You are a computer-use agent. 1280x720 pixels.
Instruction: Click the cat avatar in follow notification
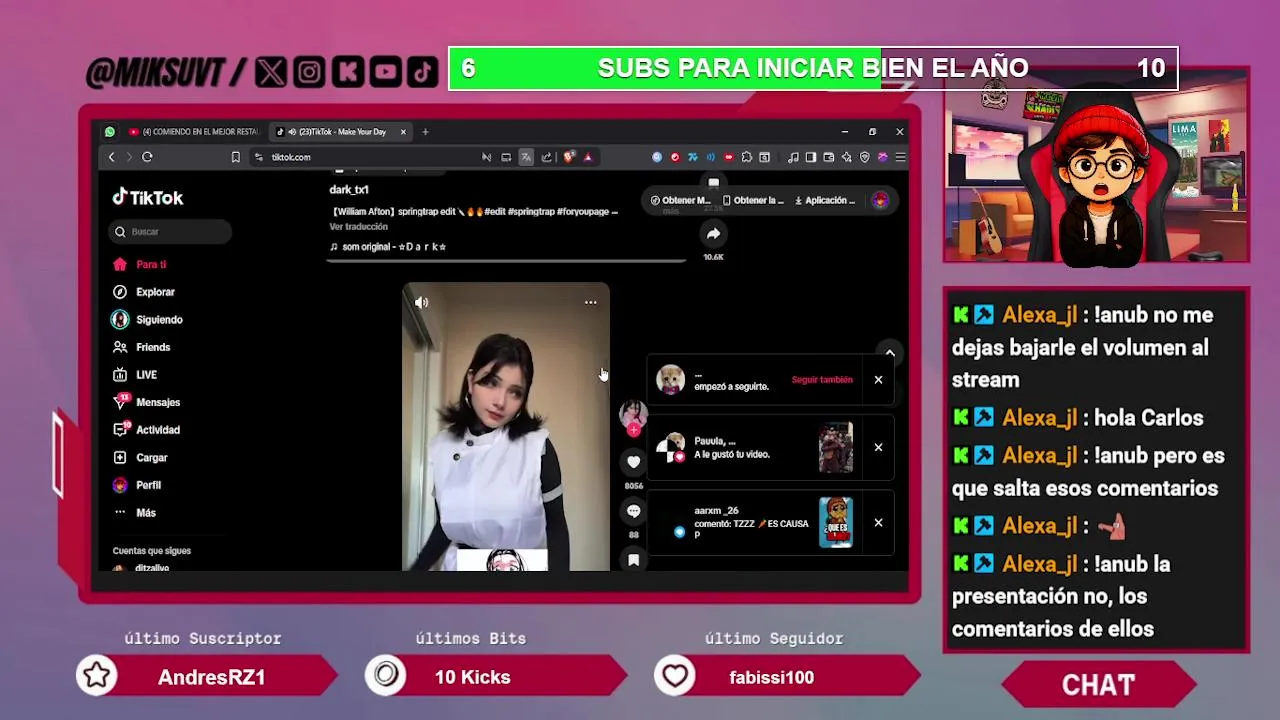click(x=670, y=379)
